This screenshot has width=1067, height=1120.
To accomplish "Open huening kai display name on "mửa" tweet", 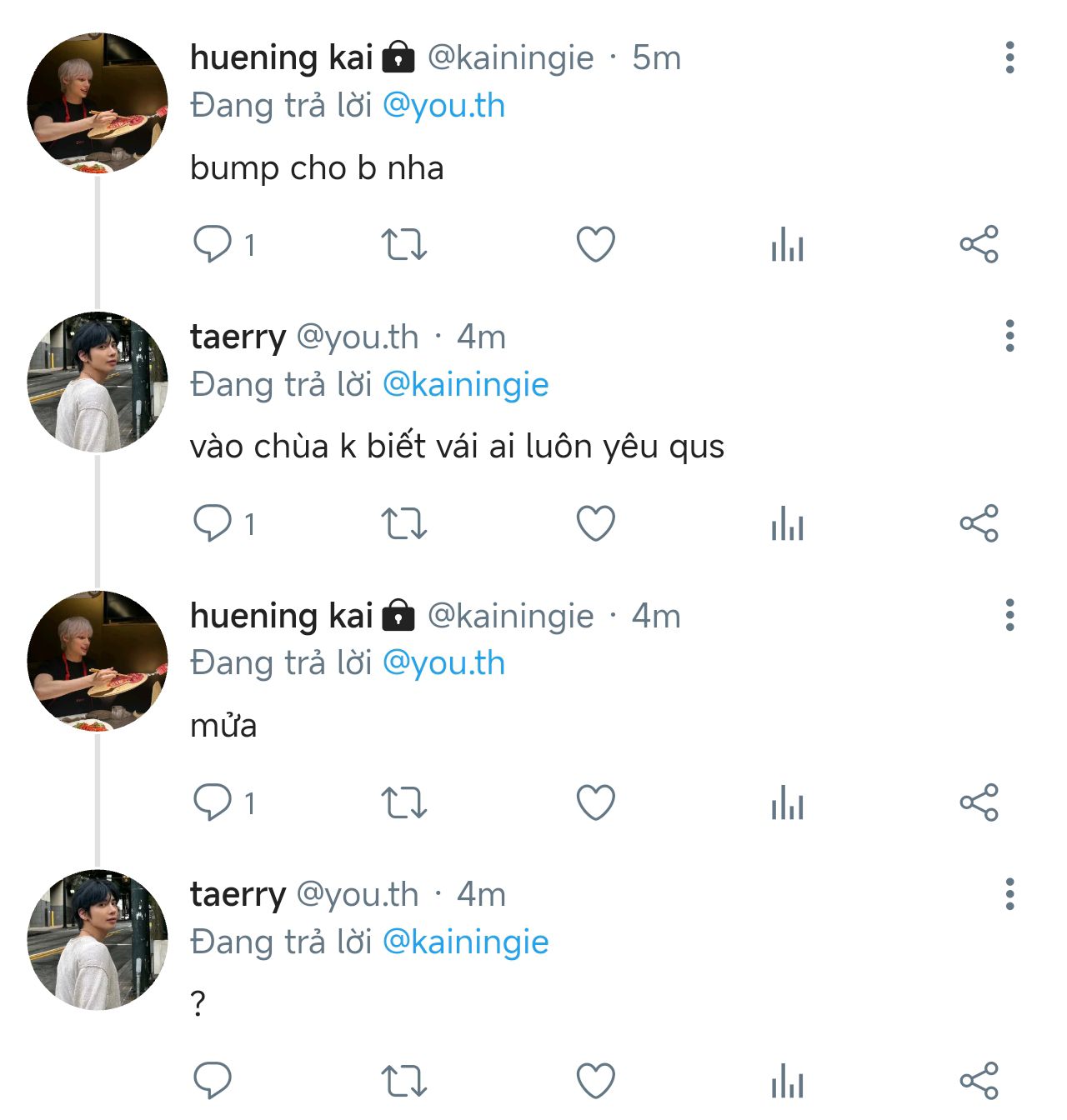I will 281,616.
